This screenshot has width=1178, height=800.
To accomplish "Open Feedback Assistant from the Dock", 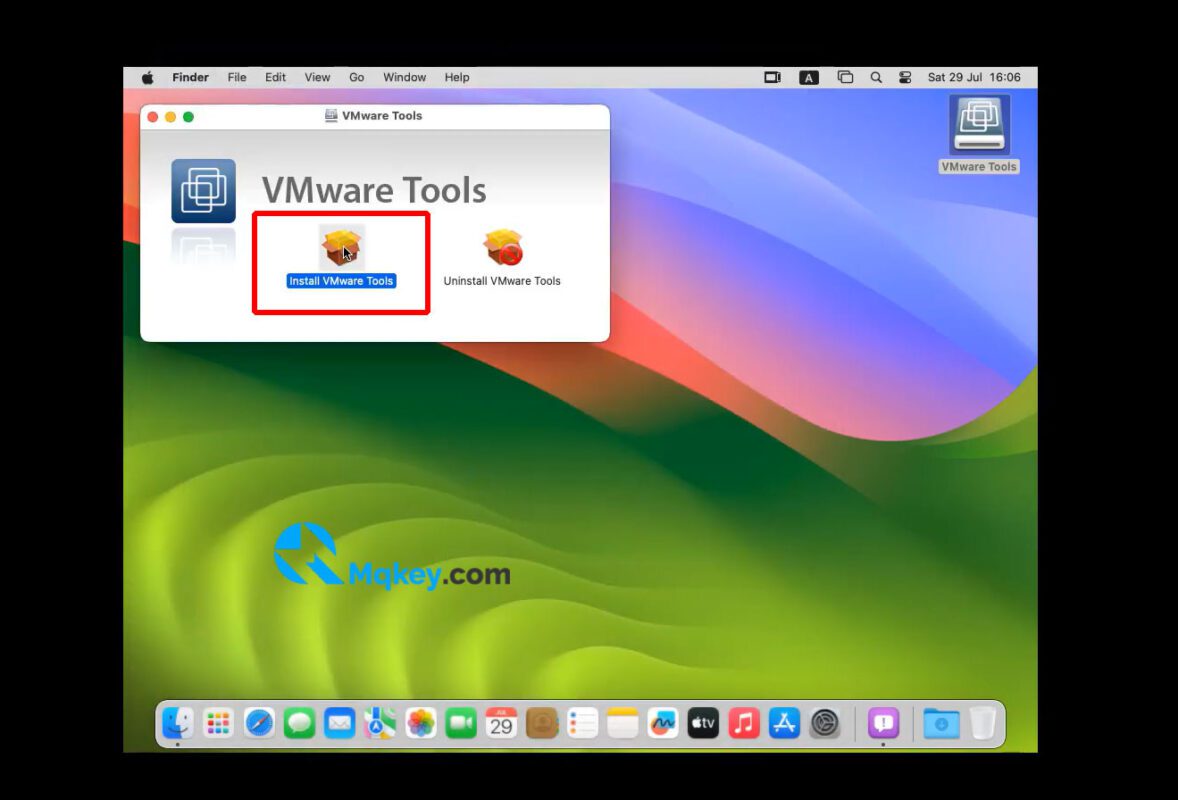I will (884, 723).
